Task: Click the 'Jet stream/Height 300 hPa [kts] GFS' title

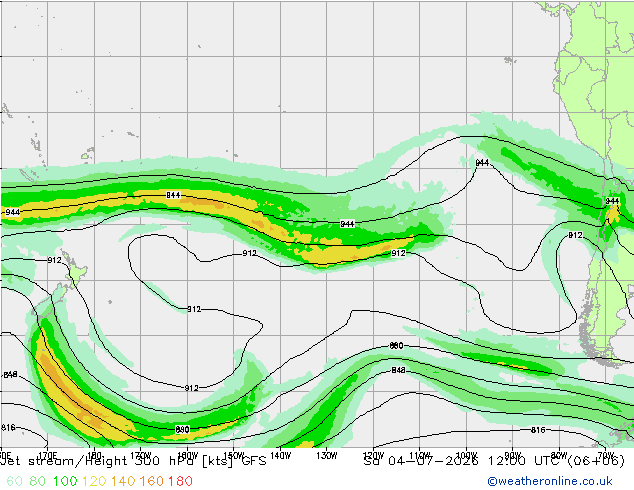Action: 133,461
